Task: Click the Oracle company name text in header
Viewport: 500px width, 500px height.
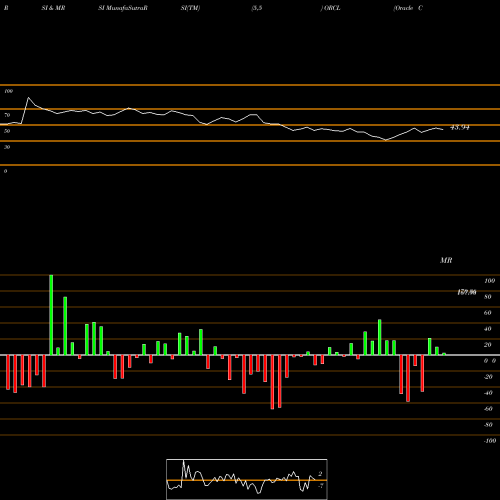Action: (x=404, y=8)
